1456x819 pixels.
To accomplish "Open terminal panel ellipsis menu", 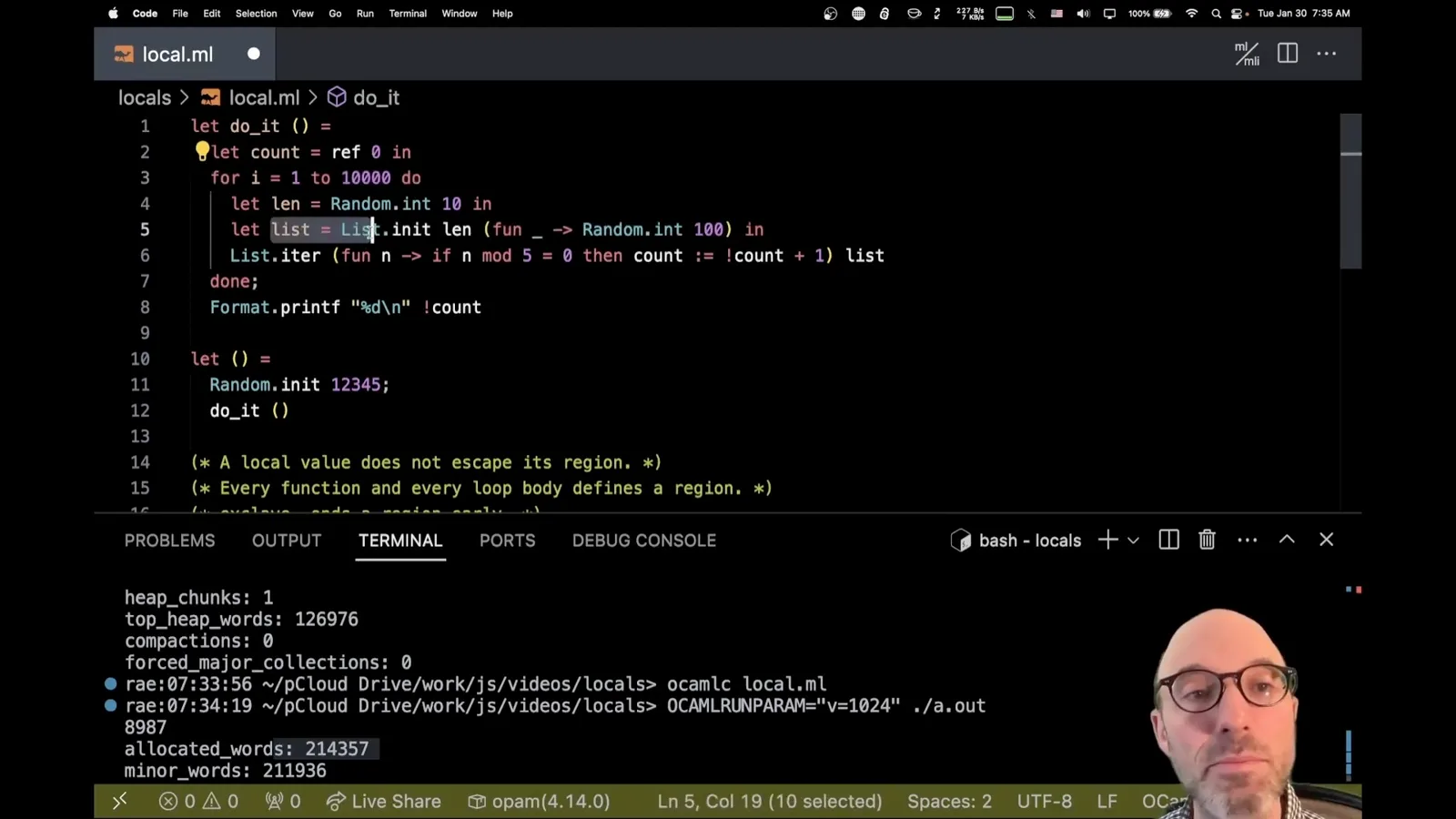I will click(1248, 540).
